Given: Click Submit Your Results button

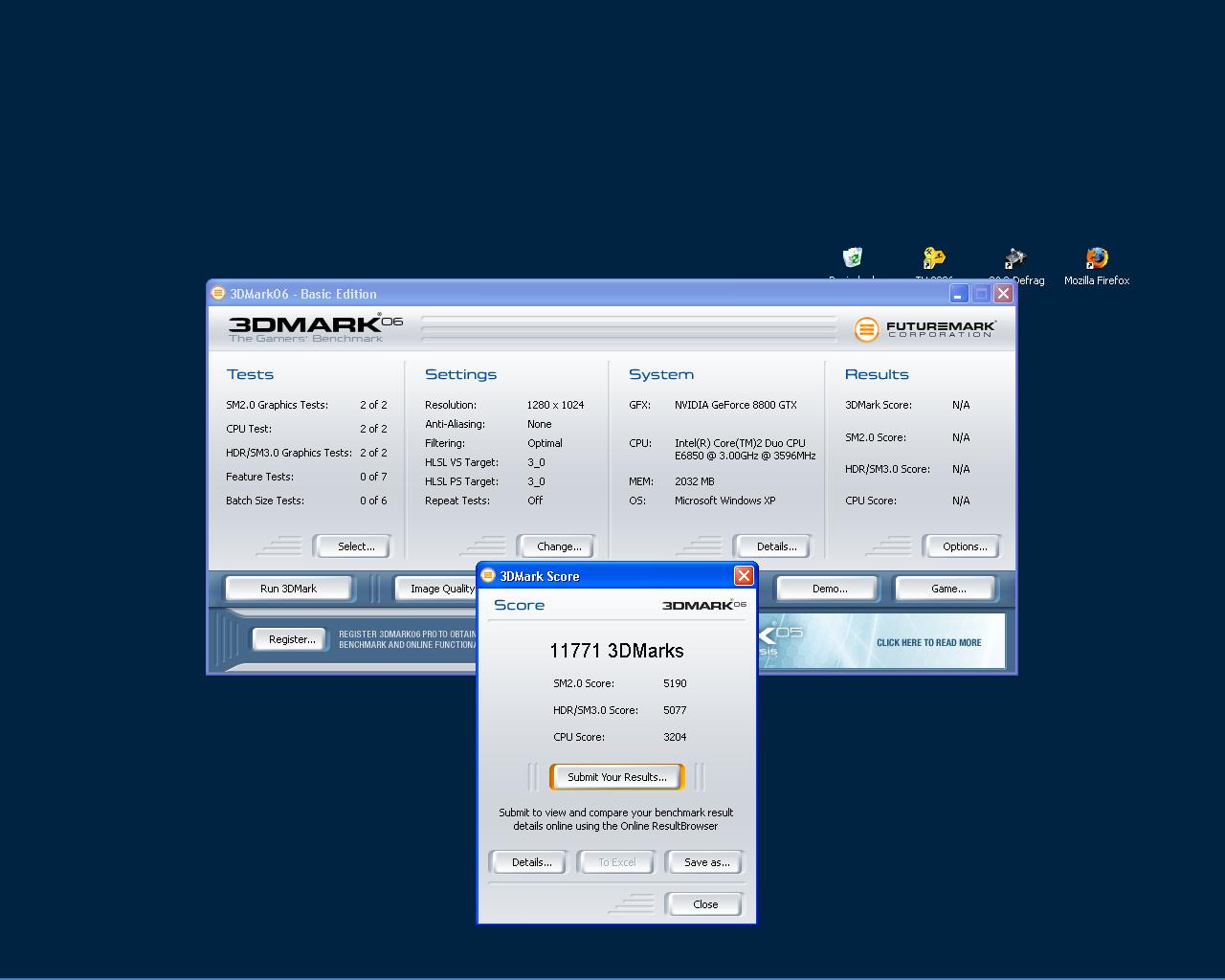Looking at the screenshot, I should pyautogui.click(x=617, y=777).
